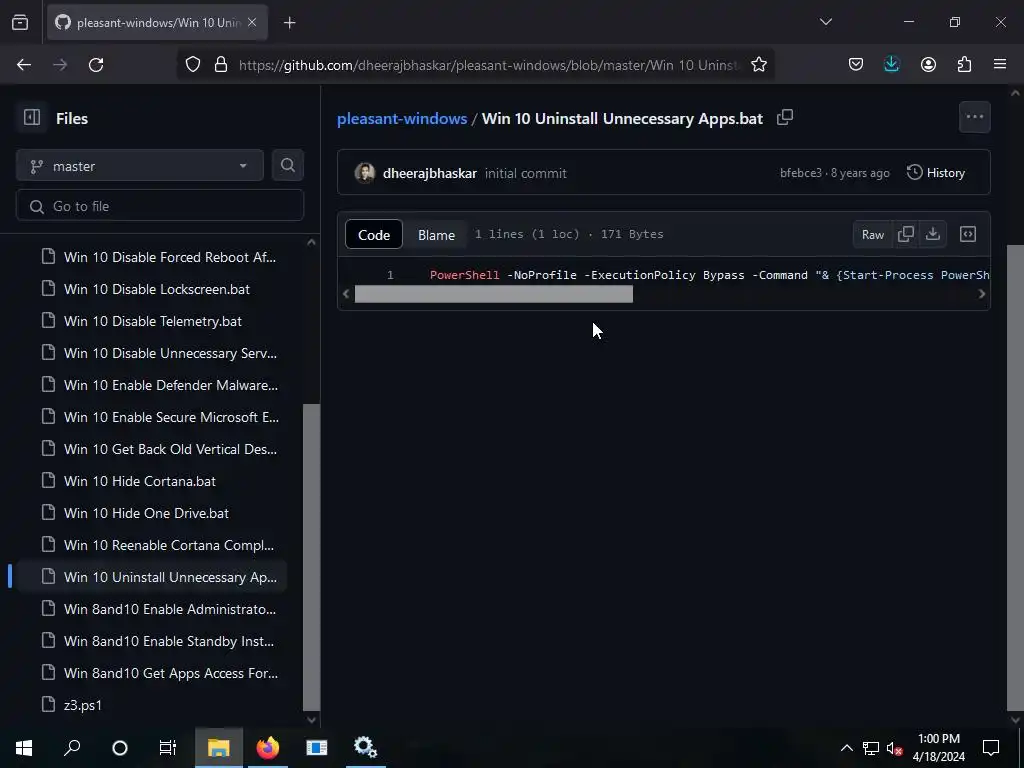This screenshot has width=1024, height=768.
Task: Download the raw file icon
Action: (933, 234)
